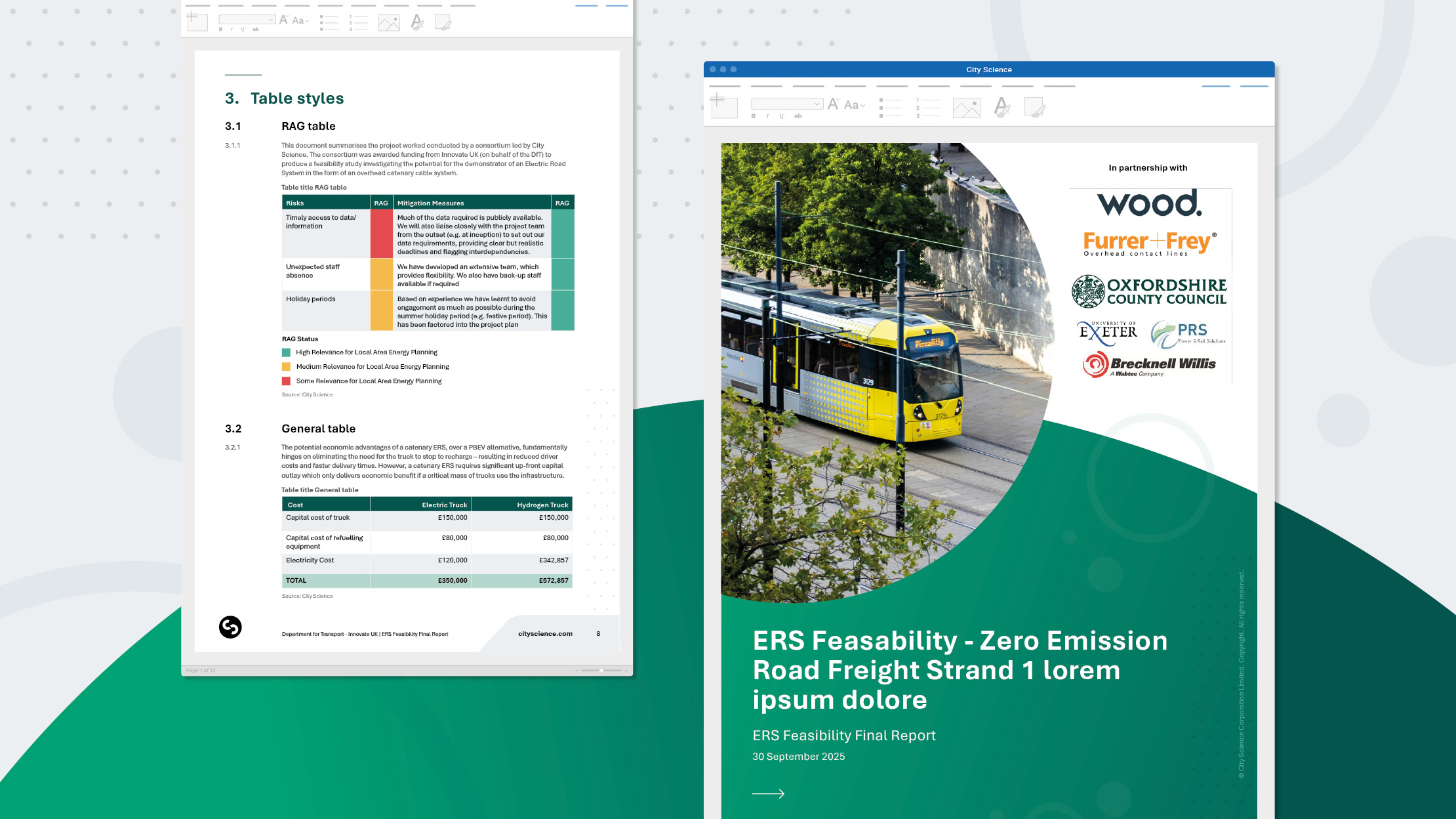Screen dimensions: 1456x819
Task: Select rightmost blue ribbon tab in City Science window
Action: (x=1253, y=86)
